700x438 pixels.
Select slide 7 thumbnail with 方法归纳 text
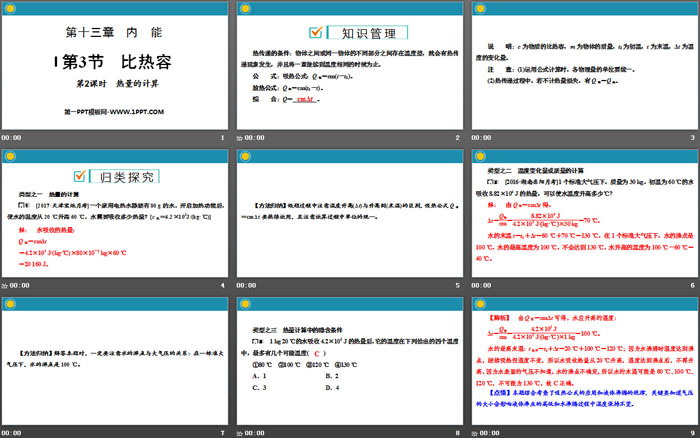[x=115, y=361]
